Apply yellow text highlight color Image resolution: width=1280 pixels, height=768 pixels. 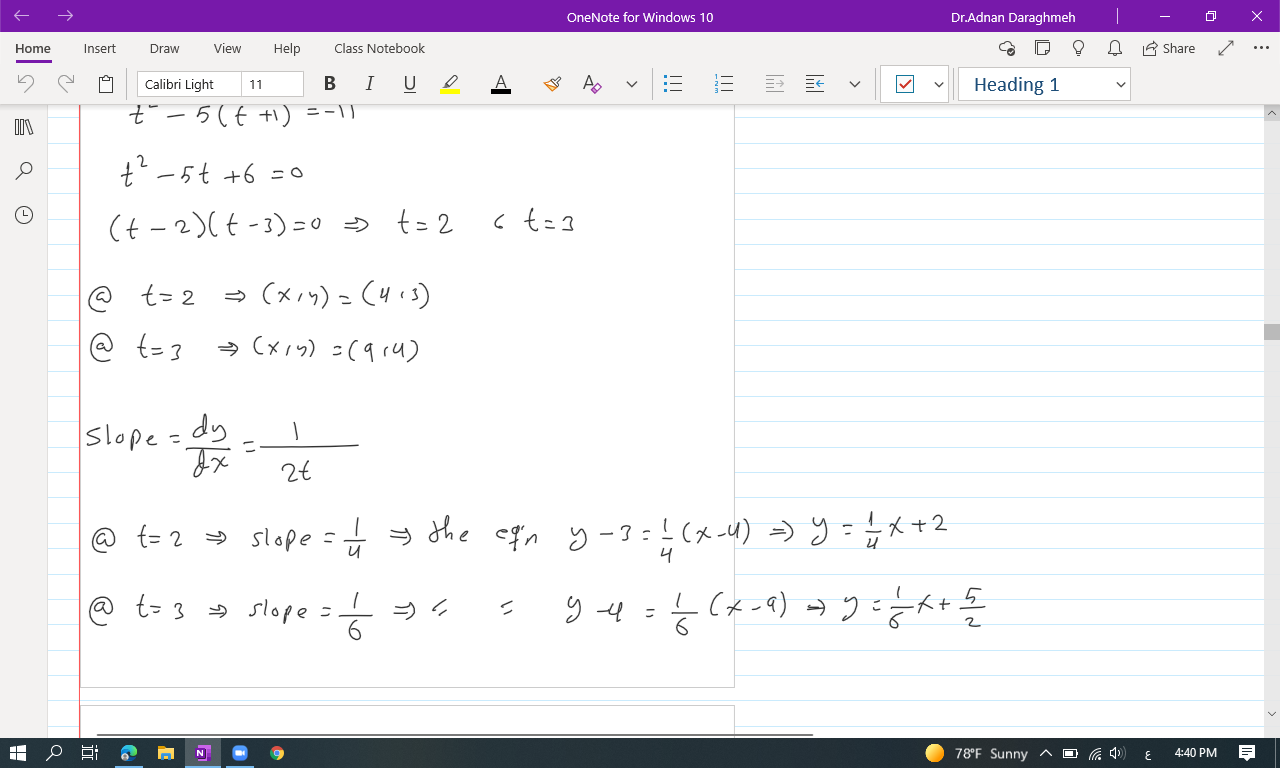450,84
